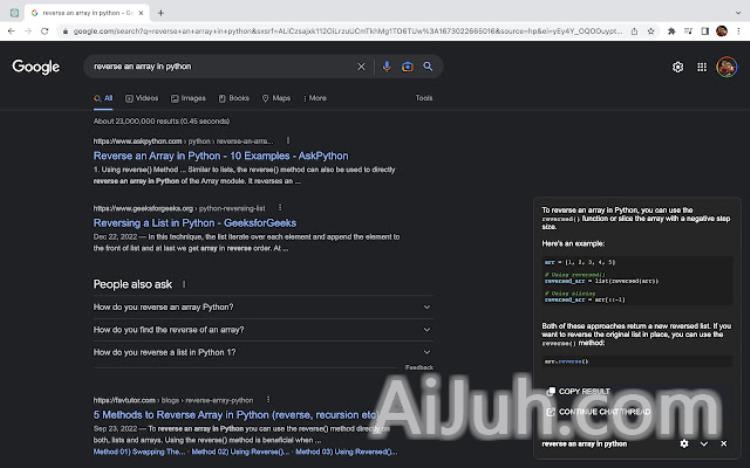Screen dimensions: 750x468
Task: Share this page from address bar
Action: (x=634, y=31)
